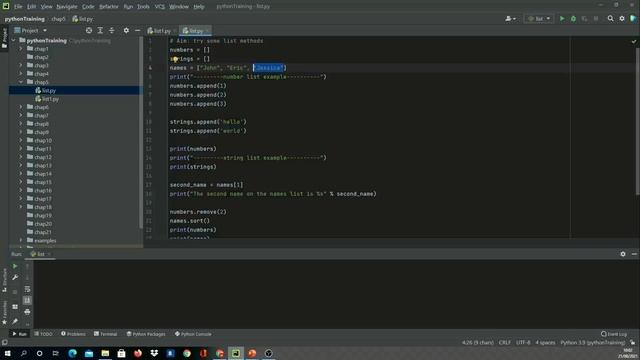The image size is (640, 360).
Task: Toggle the Favorites side tool window button
Action: [x=4, y=313]
